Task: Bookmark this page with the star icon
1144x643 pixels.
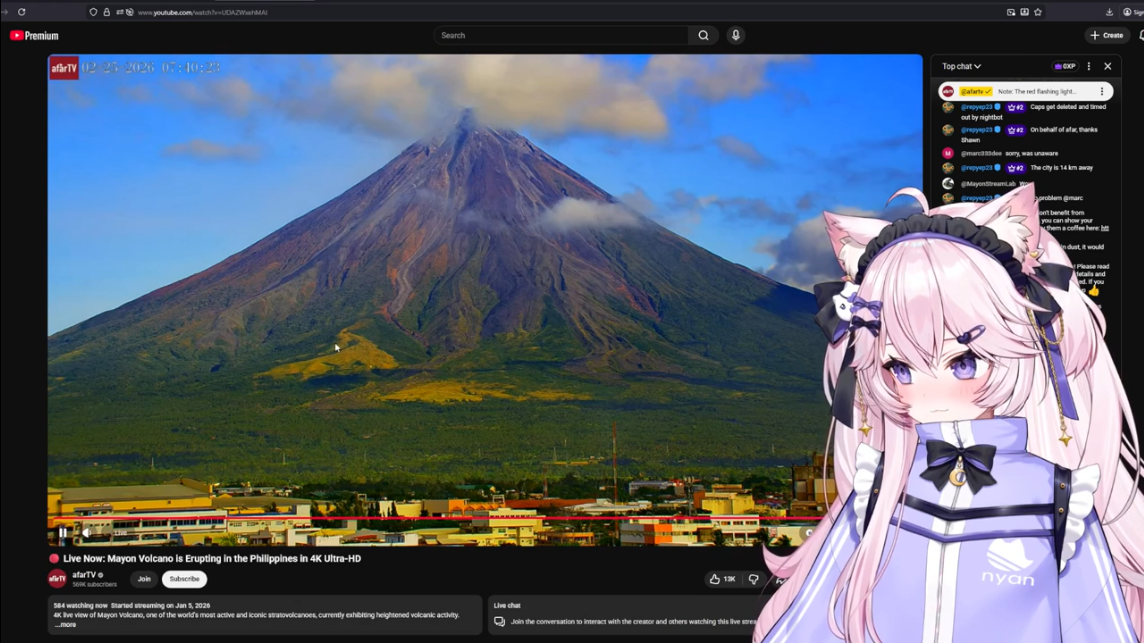Action: click(1037, 12)
